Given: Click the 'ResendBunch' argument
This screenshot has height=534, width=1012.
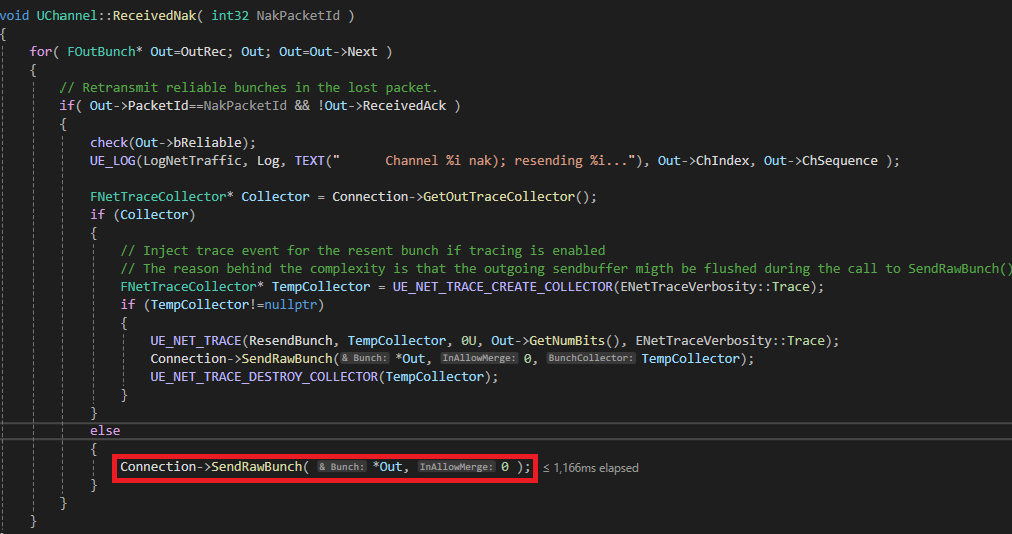Looking at the screenshot, I should point(290,341).
